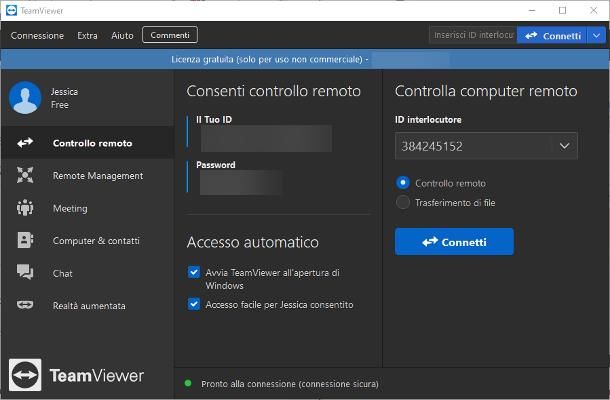This screenshot has width=610, height=400.
Task: Click the Chat bubbles icon
Action: [x=25, y=272]
